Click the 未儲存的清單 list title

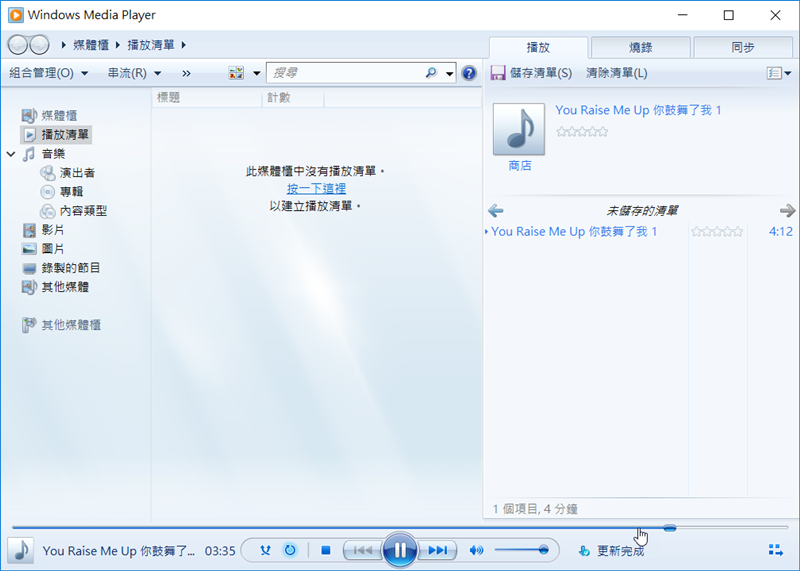pos(642,211)
